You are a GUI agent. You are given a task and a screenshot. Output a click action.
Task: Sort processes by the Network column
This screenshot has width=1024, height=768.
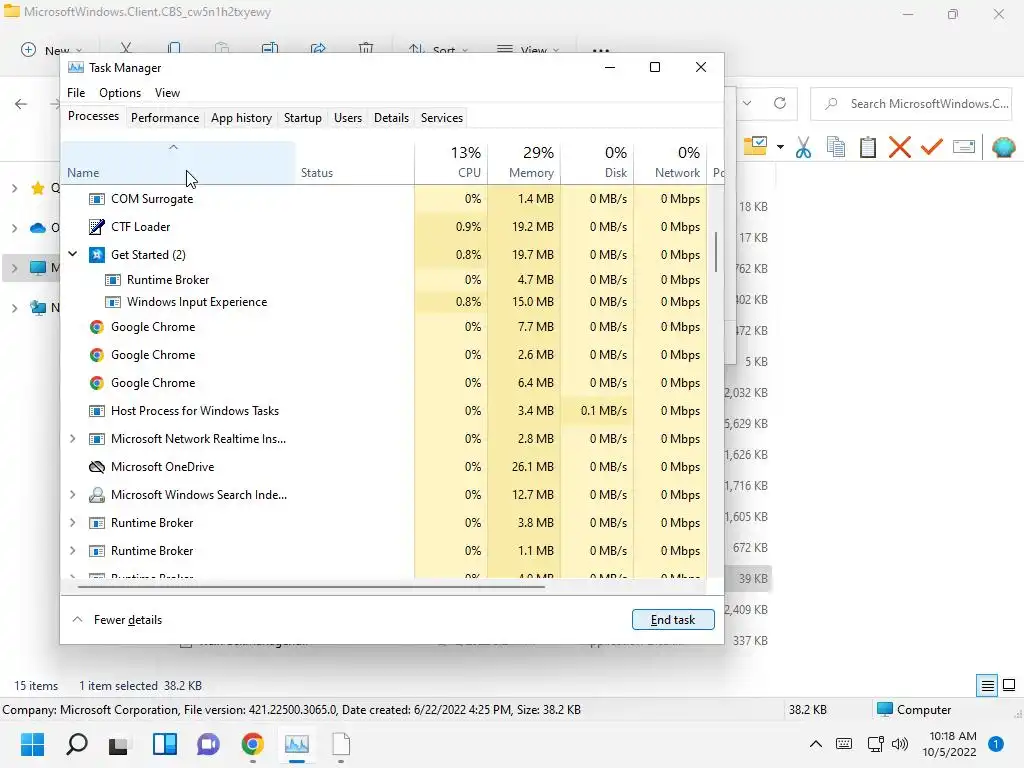click(x=671, y=163)
